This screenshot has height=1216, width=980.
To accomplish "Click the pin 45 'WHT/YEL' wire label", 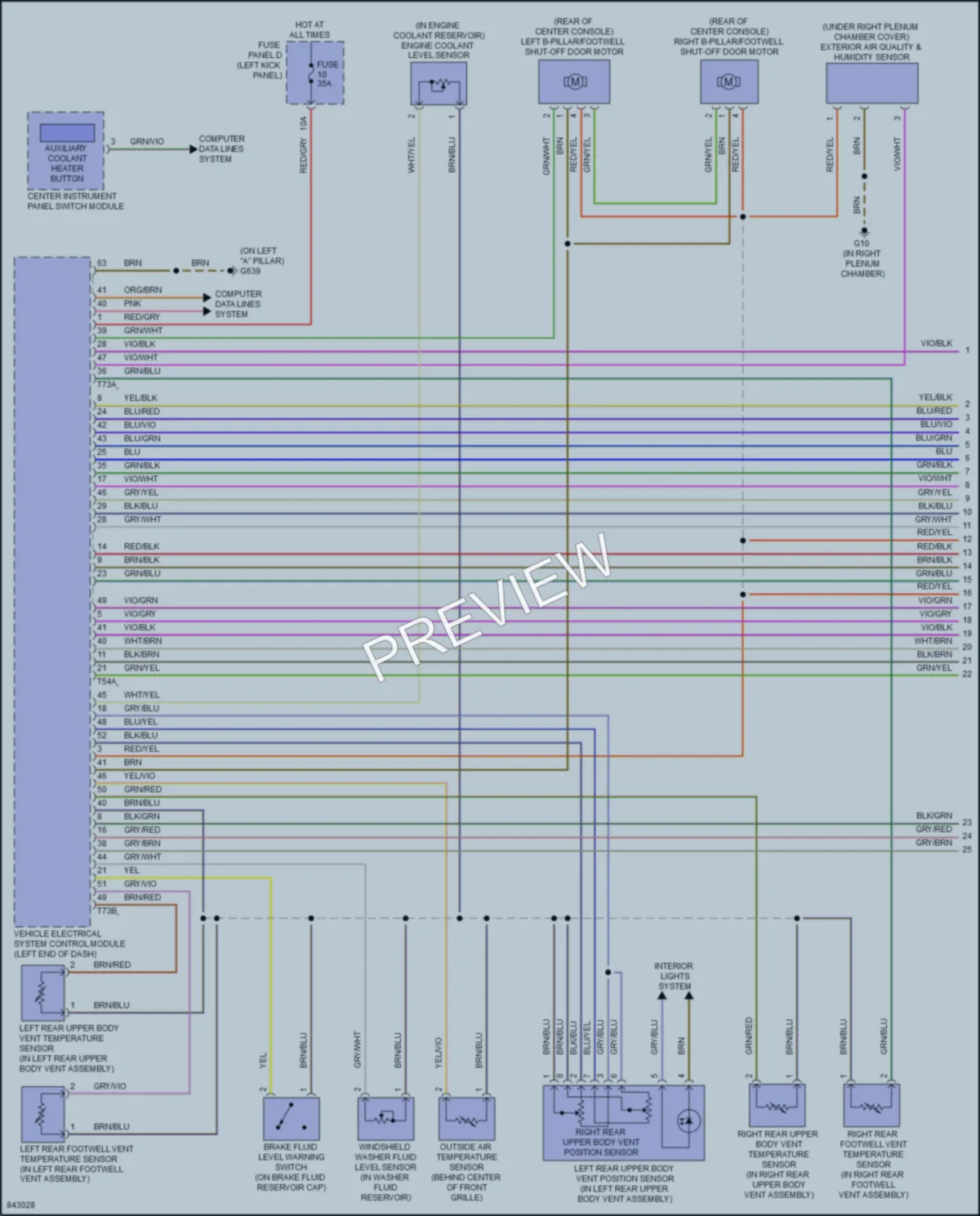I will (141, 695).
